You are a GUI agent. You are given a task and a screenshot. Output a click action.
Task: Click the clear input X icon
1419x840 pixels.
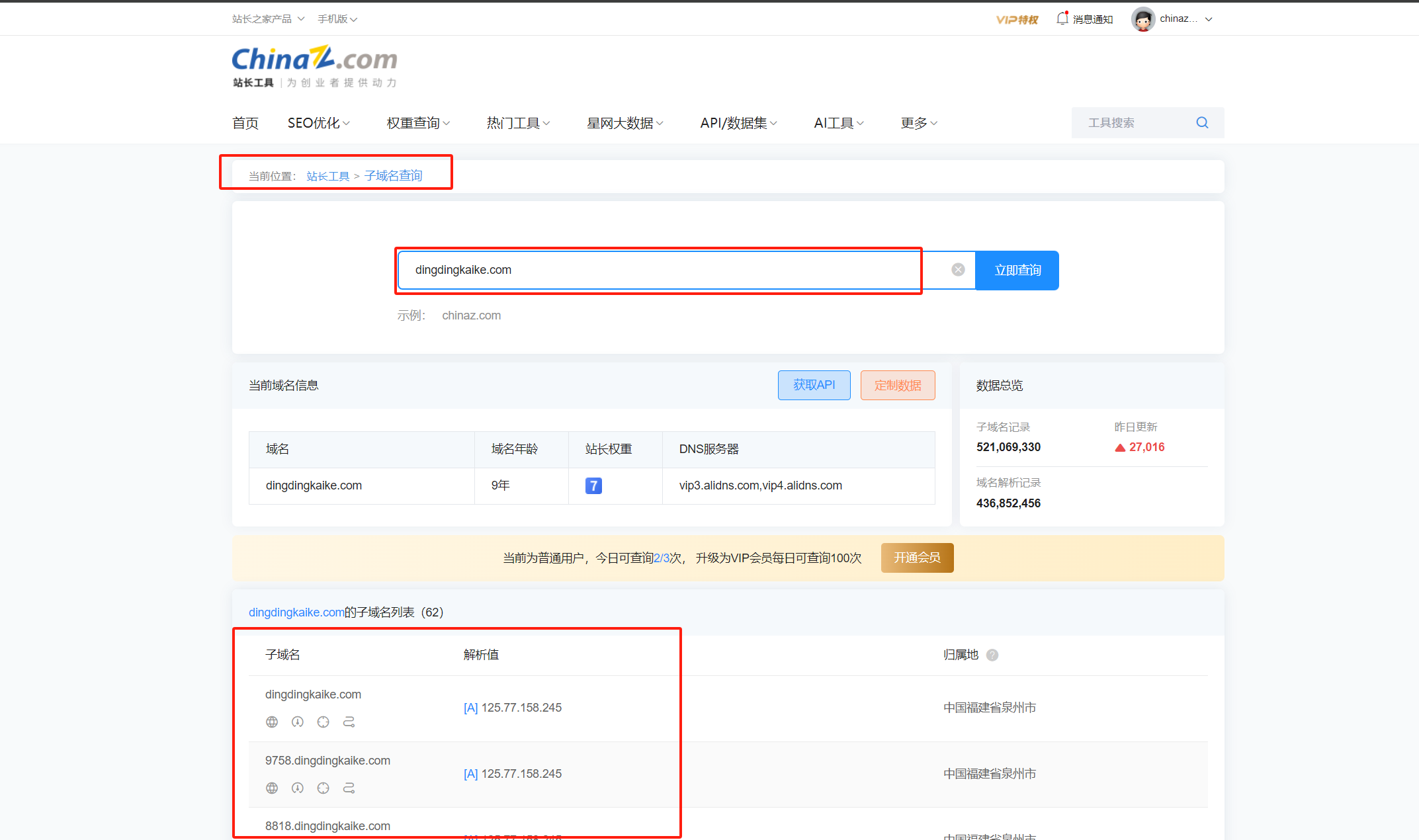coord(958,270)
